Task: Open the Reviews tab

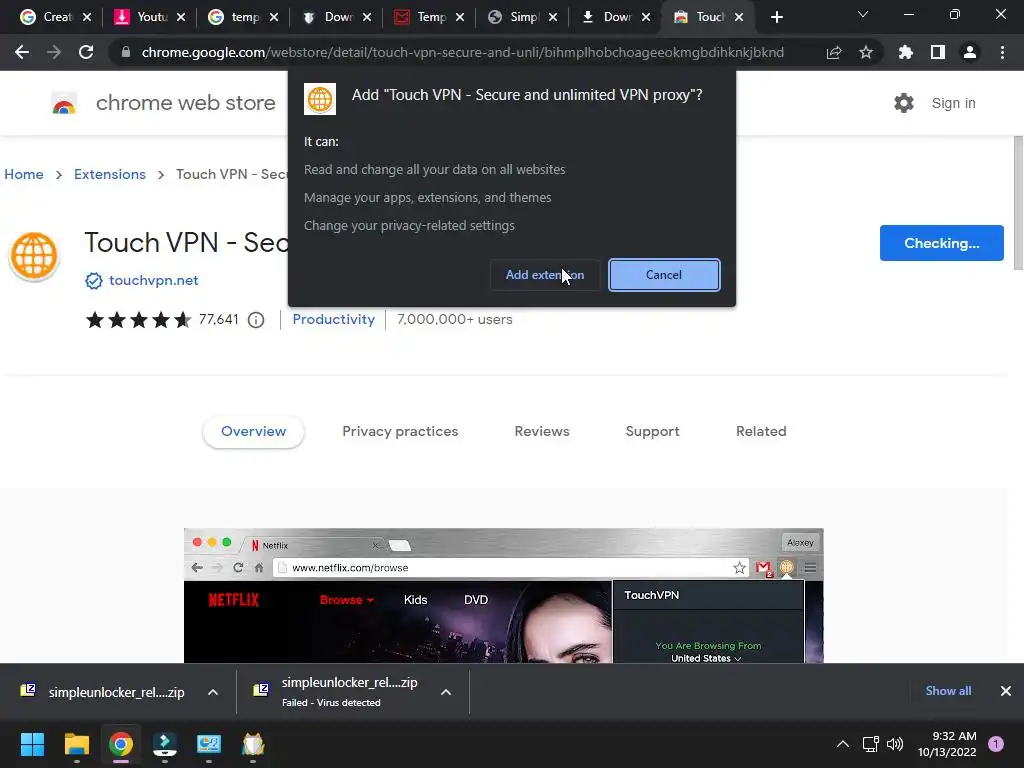Action: pos(542,432)
